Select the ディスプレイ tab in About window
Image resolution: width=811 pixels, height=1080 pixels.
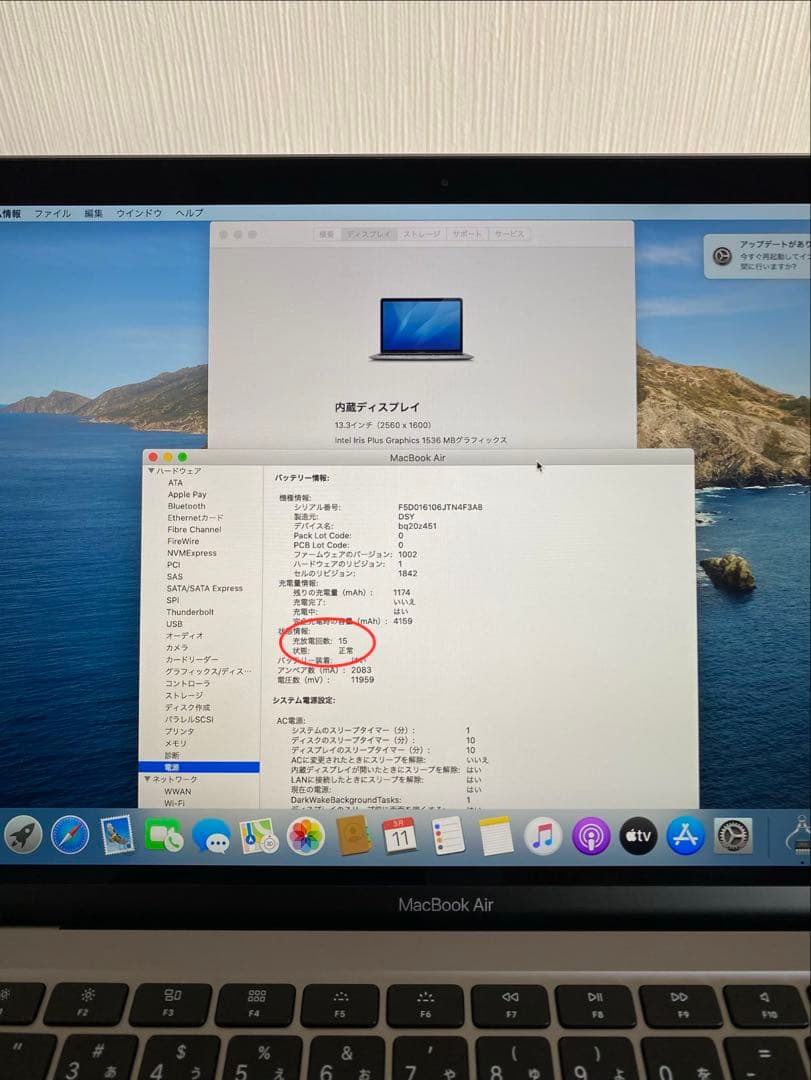coord(369,234)
